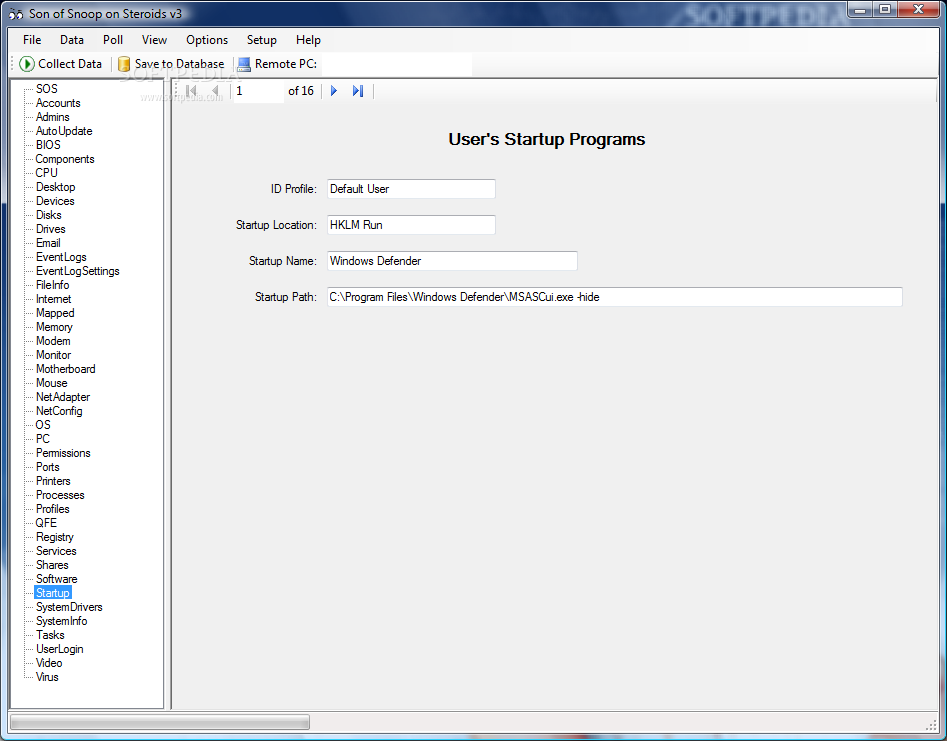Go to the first record arrow
The height and width of the screenshot is (741, 947).
click(x=191, y=91)
